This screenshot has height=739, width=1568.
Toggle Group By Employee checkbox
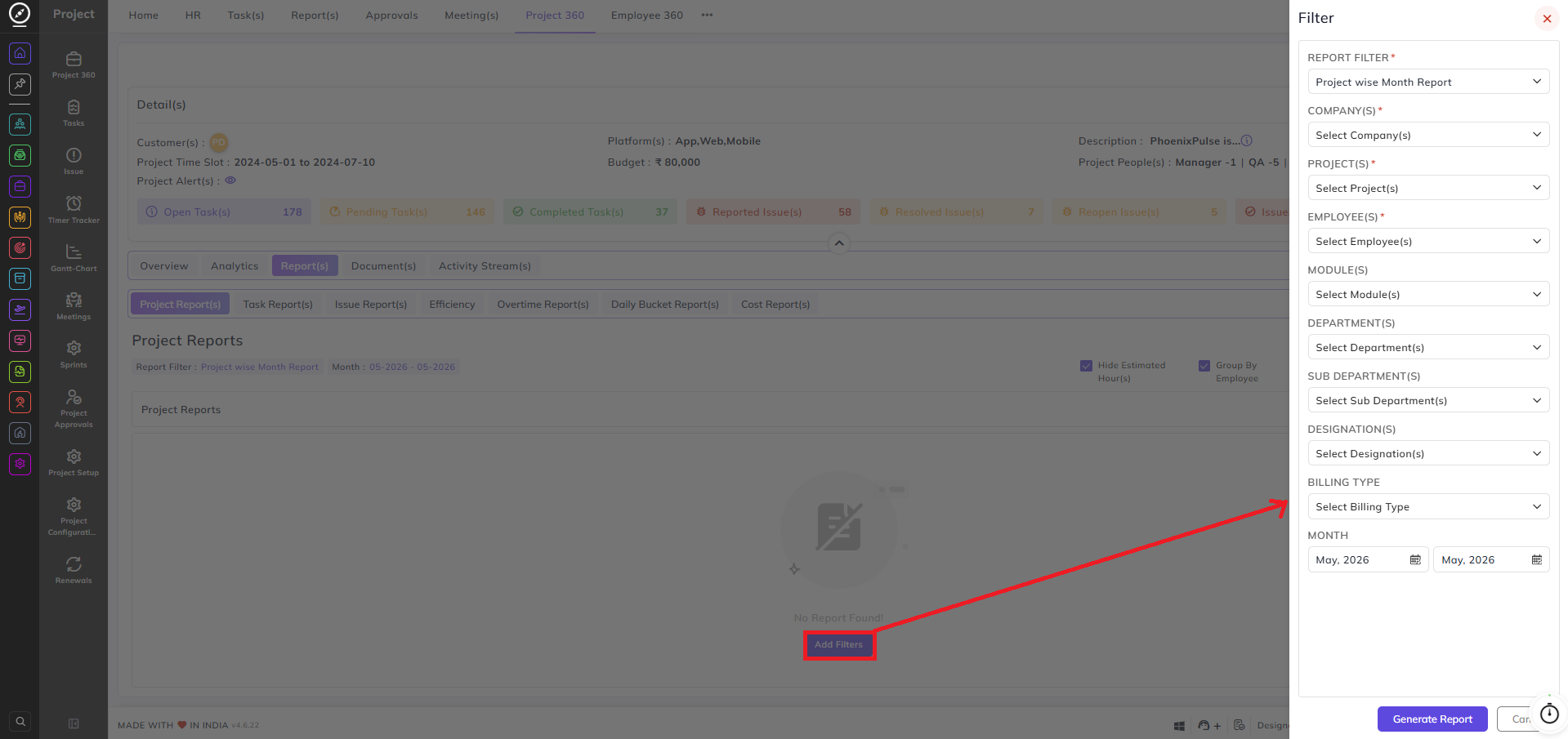pyautogui.click(x=1204, y=366)
